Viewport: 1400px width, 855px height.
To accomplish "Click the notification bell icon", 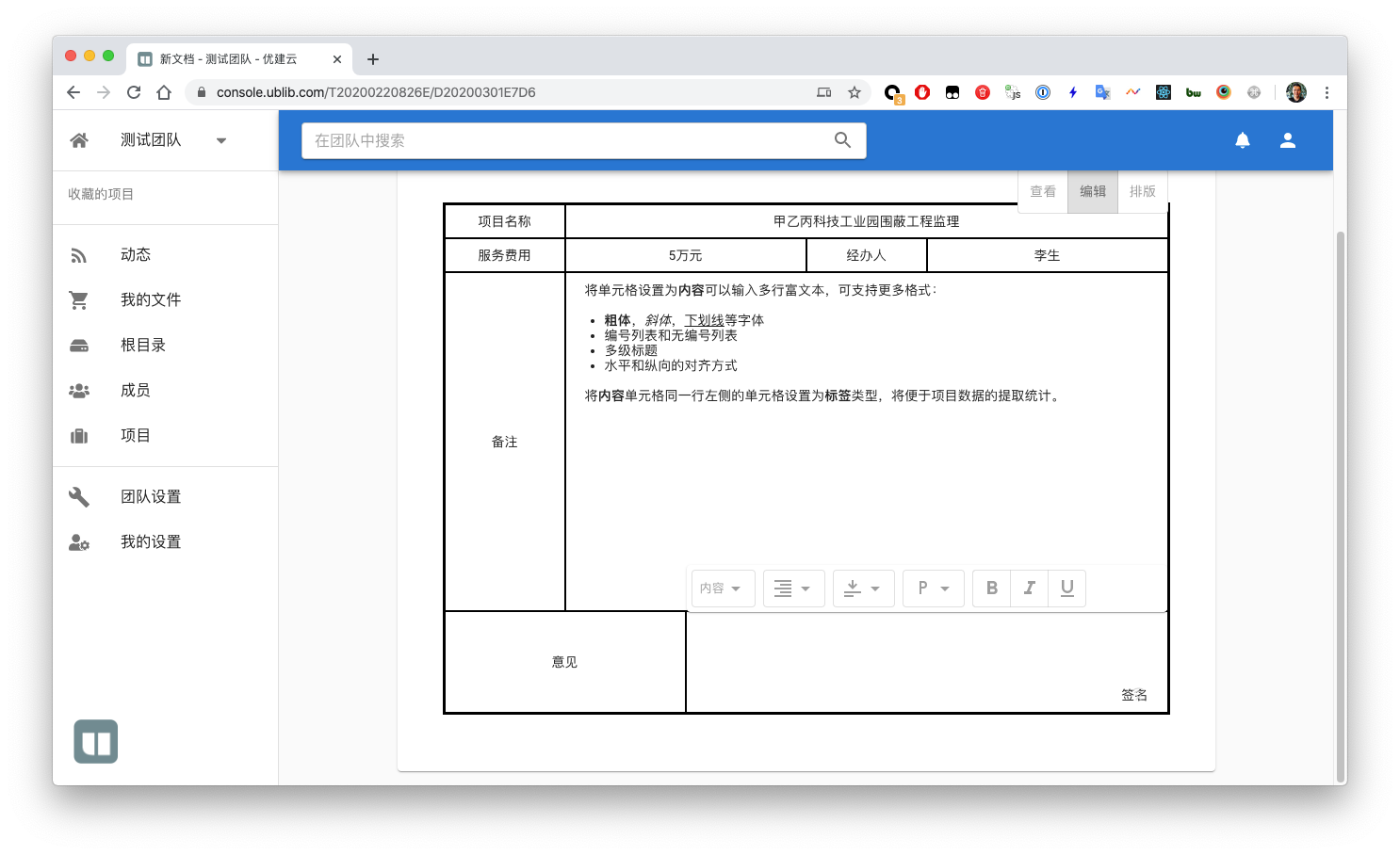I will coord(1243,140).
